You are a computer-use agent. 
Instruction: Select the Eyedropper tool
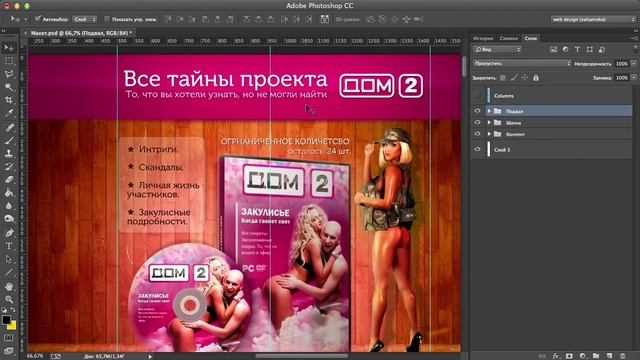9,113
